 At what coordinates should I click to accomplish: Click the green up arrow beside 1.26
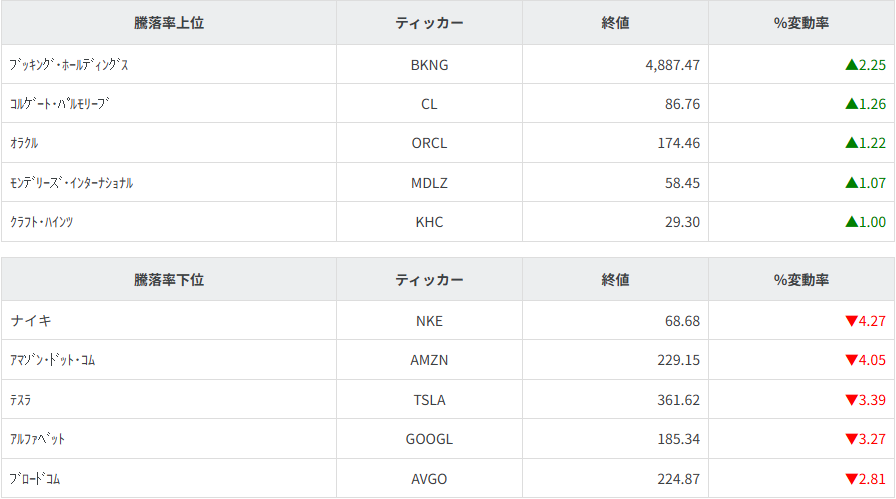[851, 103]
